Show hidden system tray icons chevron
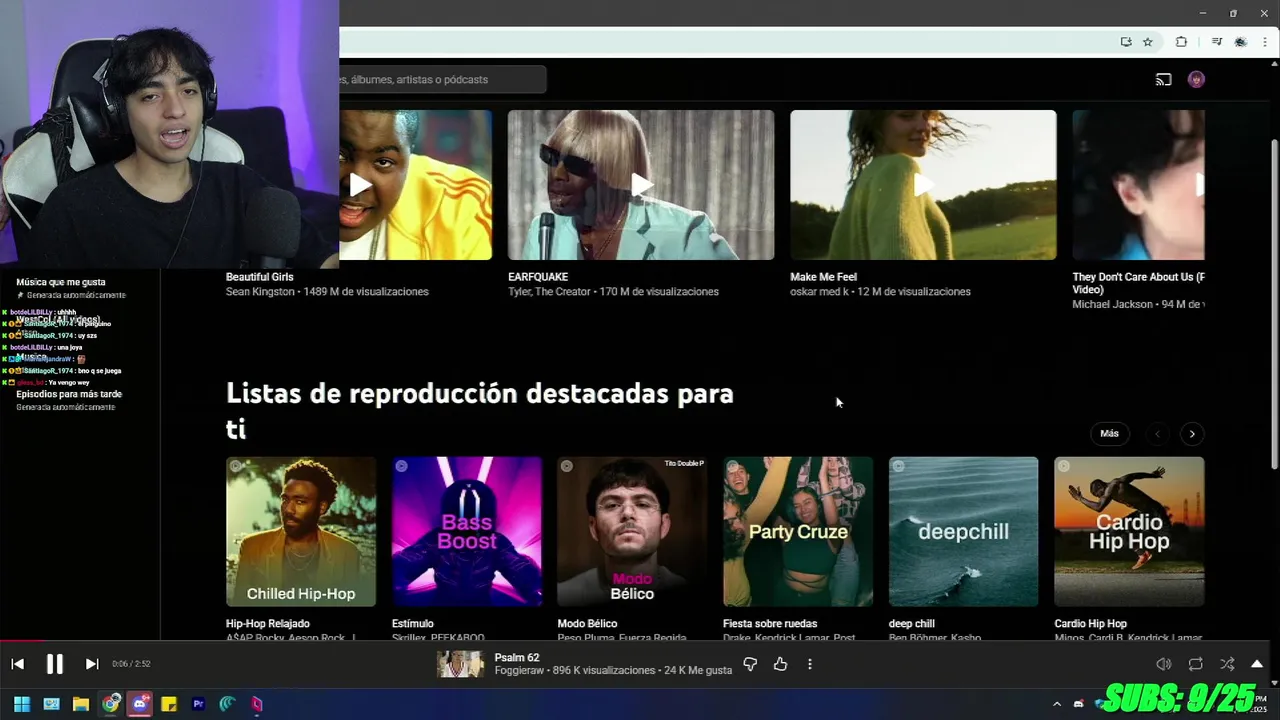 tap(1056, 704)
